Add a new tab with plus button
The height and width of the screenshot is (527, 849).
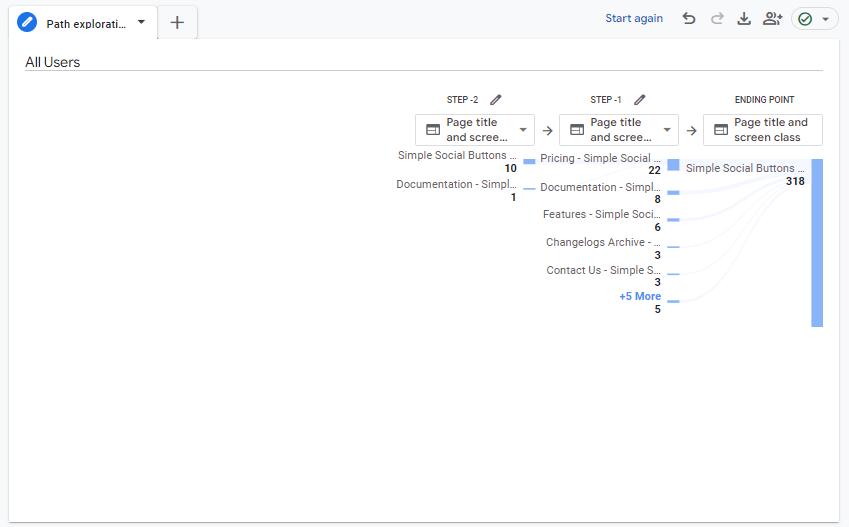(x=177, y=23)
